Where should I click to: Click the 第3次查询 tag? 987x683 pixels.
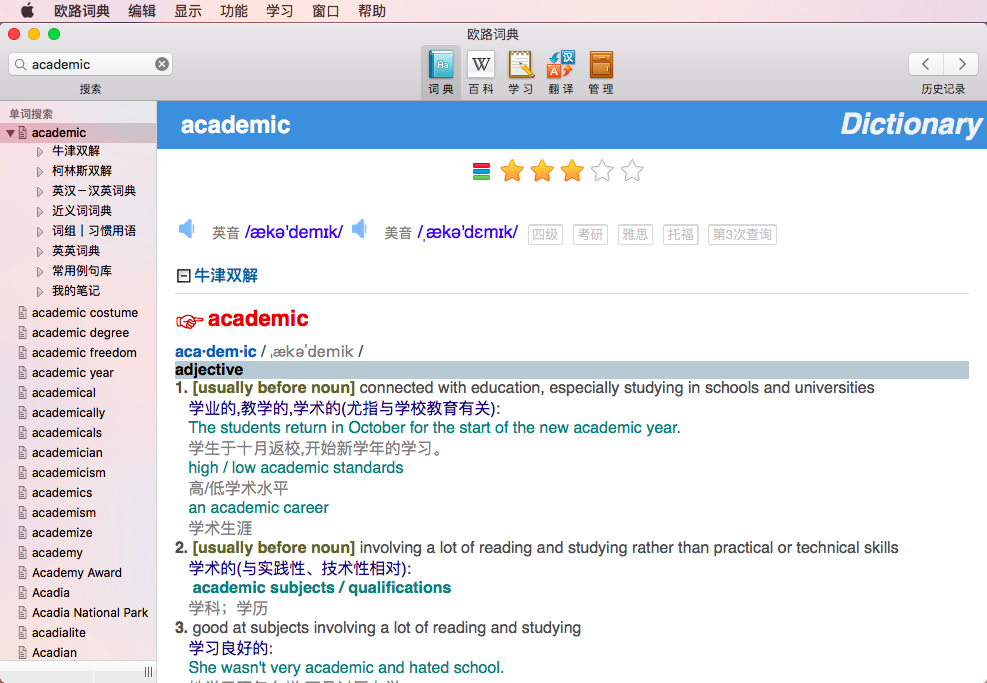click(742, 234)
